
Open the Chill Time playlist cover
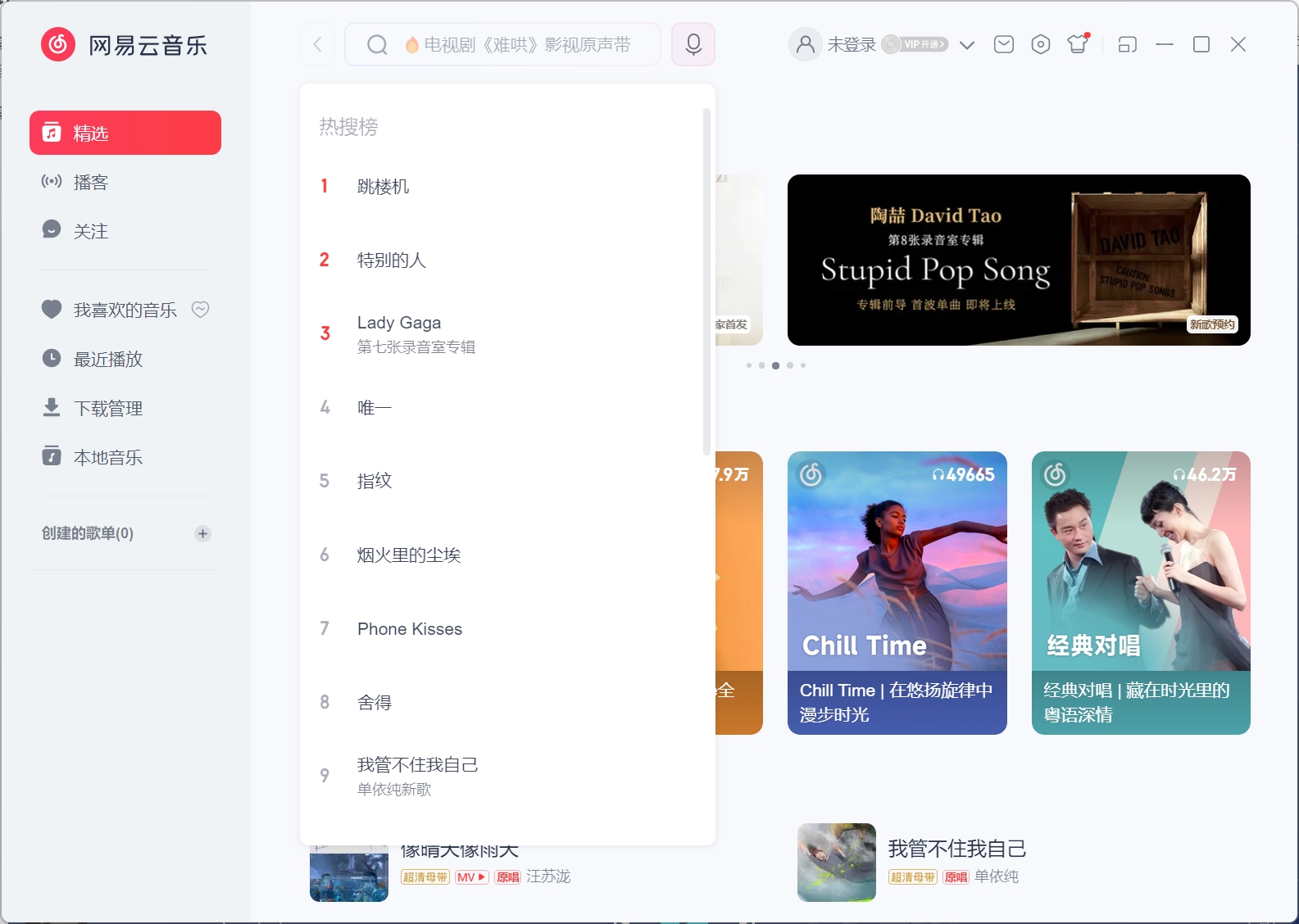(897, 561)
